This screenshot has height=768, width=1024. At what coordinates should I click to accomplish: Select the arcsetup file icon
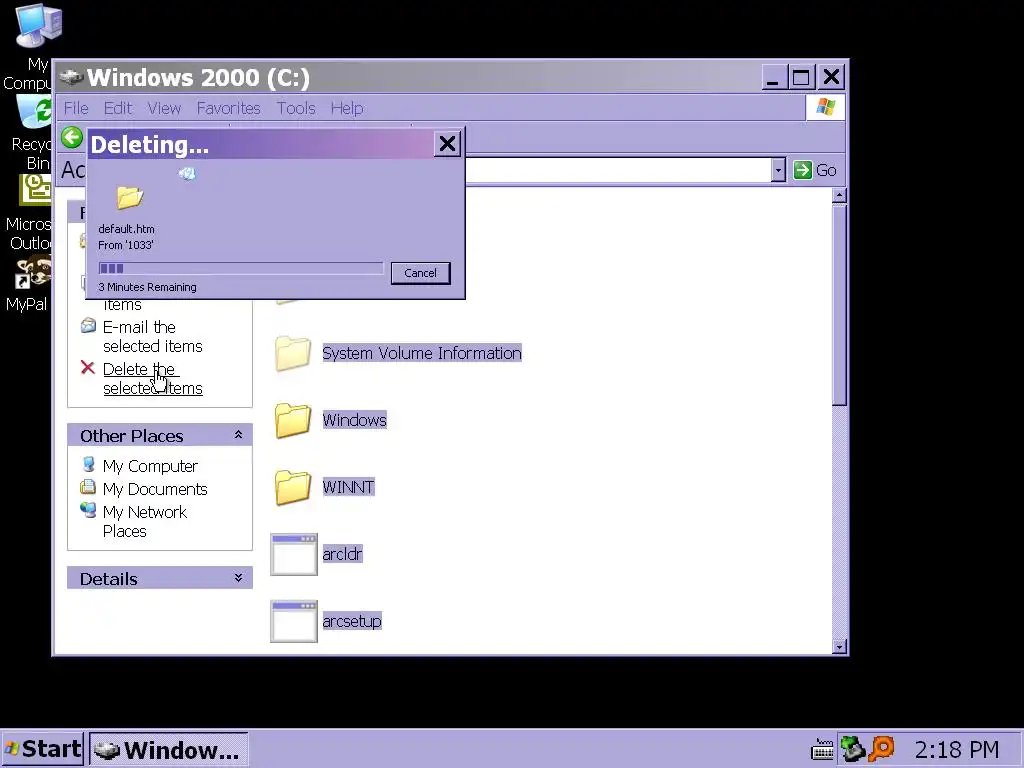294,621
